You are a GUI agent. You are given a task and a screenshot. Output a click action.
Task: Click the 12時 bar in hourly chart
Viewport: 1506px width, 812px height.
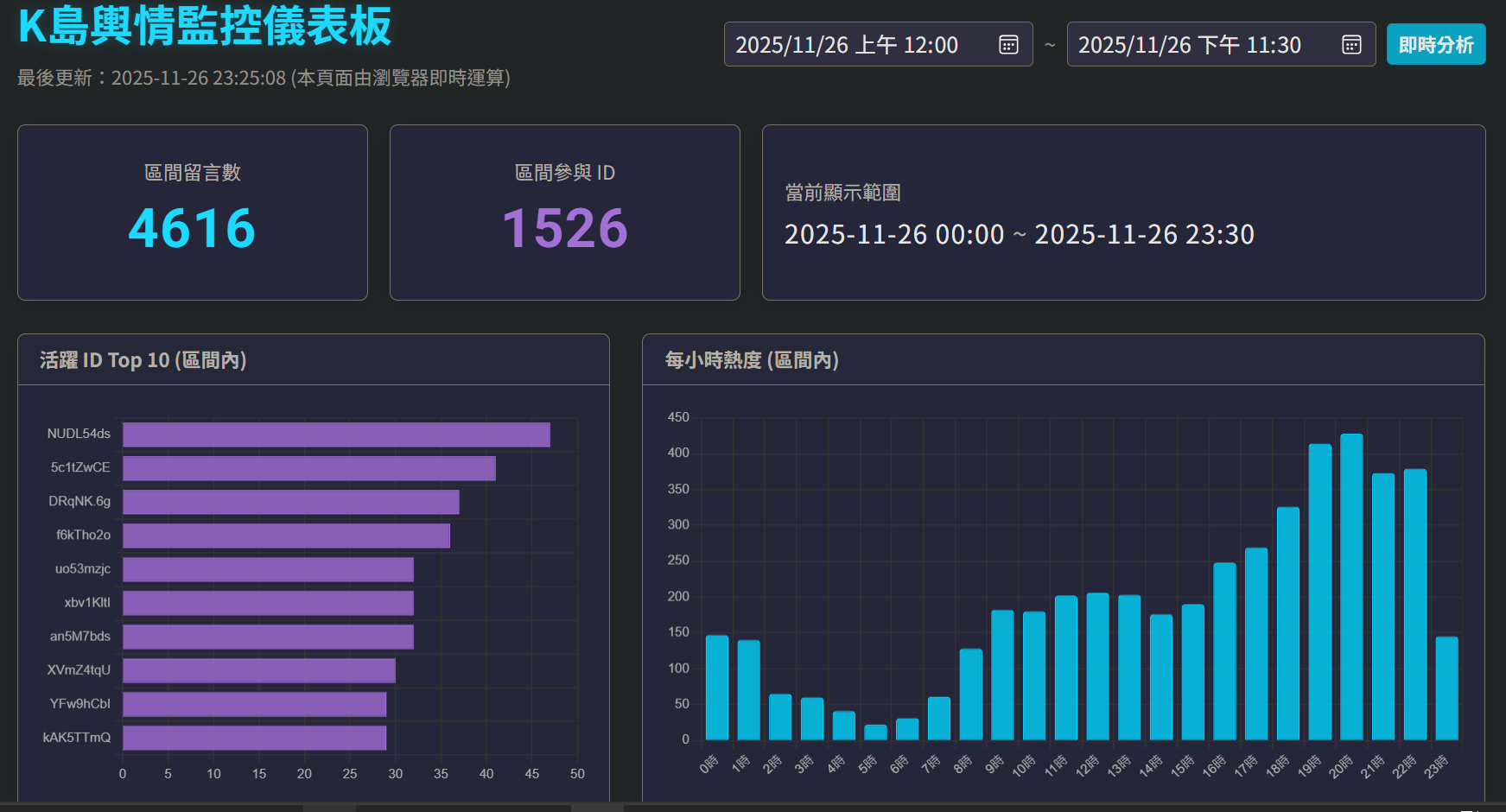tap(1097, 667)
